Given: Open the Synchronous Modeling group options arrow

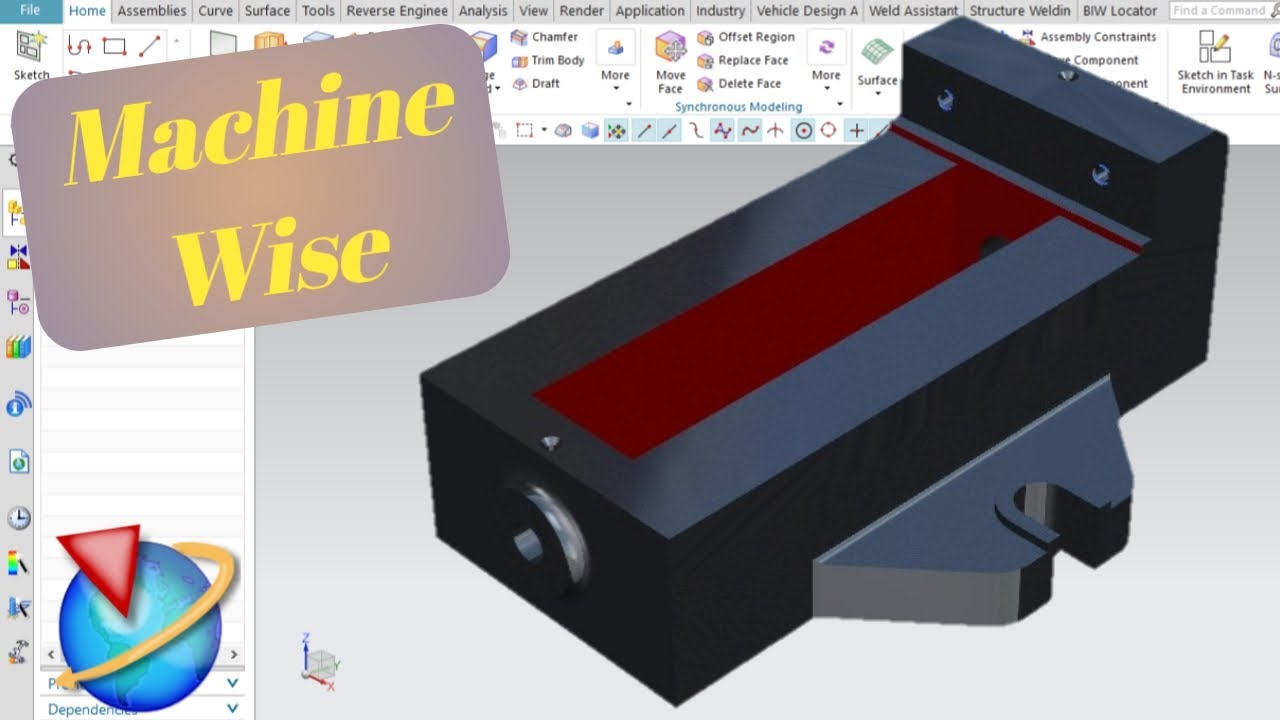Looking at the screenshot, I should pyautogui.click(x=840, y=105).
